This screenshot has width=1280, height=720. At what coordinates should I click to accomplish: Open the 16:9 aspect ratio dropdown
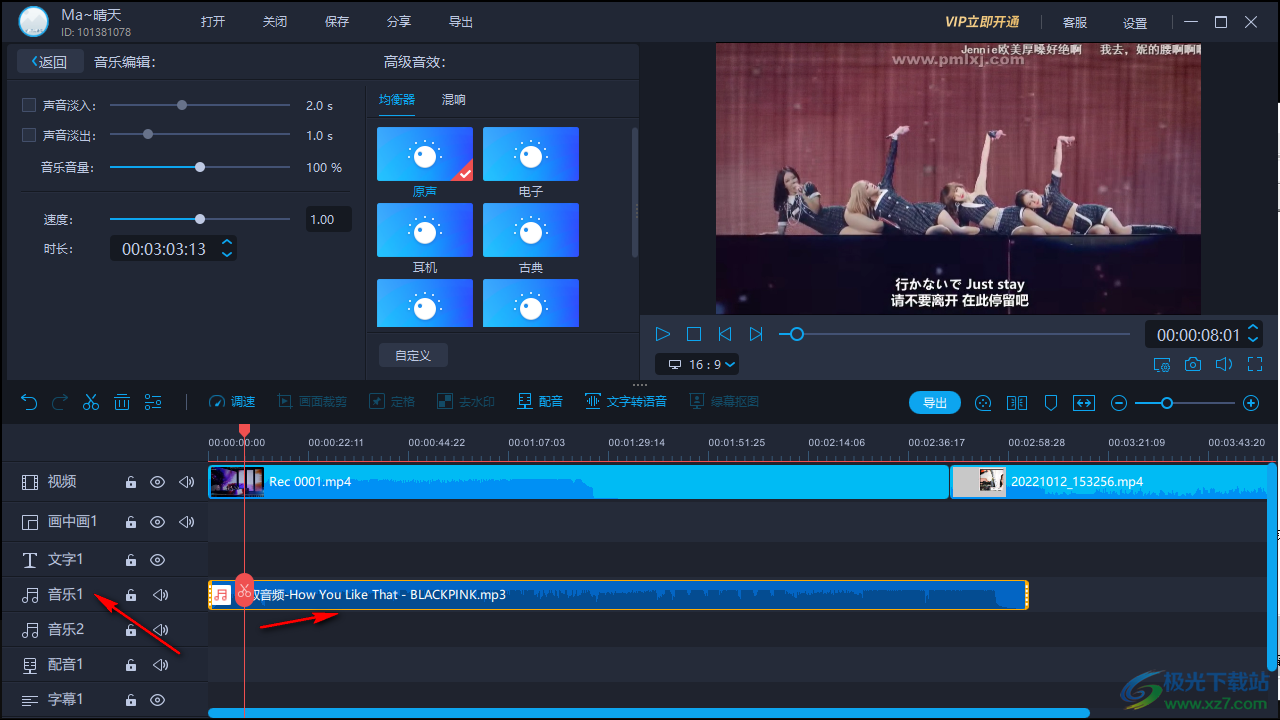pos(697,364)
